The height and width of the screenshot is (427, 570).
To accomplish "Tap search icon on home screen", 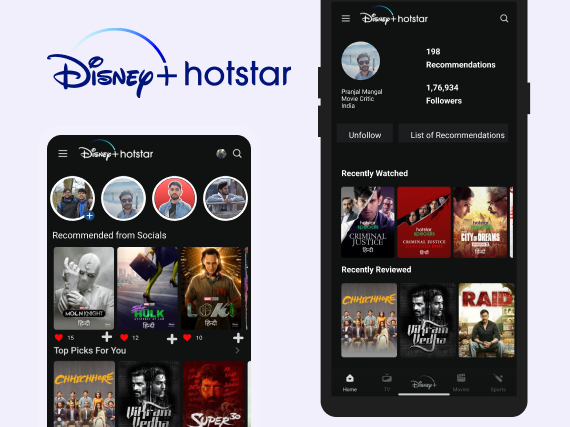I will click(237, 154).
